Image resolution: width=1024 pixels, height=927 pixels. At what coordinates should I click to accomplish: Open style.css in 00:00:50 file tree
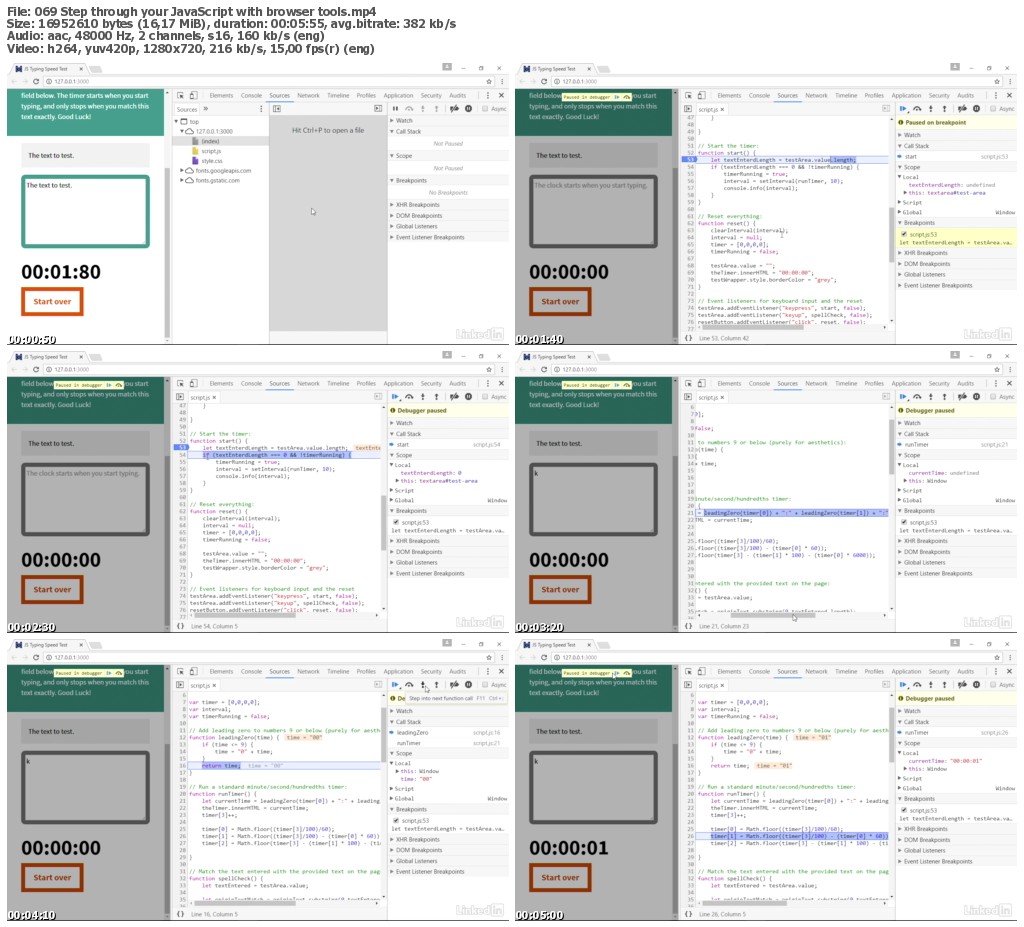(x=211, y=161)
